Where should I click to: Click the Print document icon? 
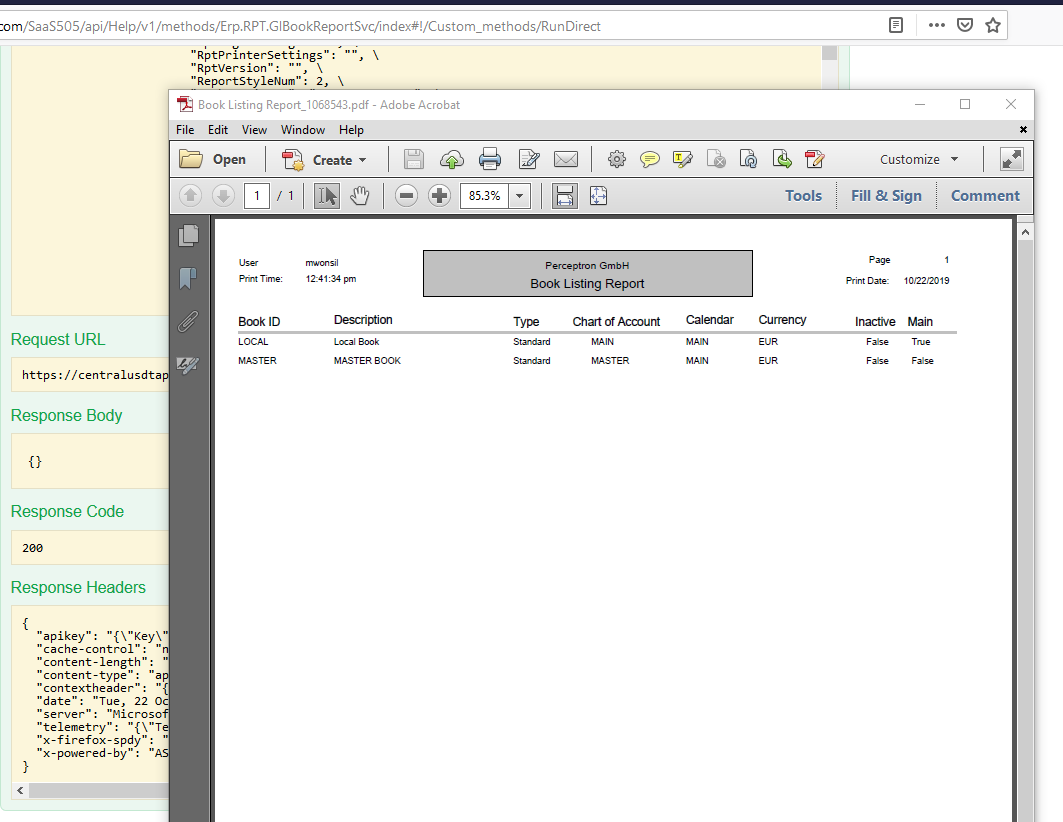tap(489, 159)
